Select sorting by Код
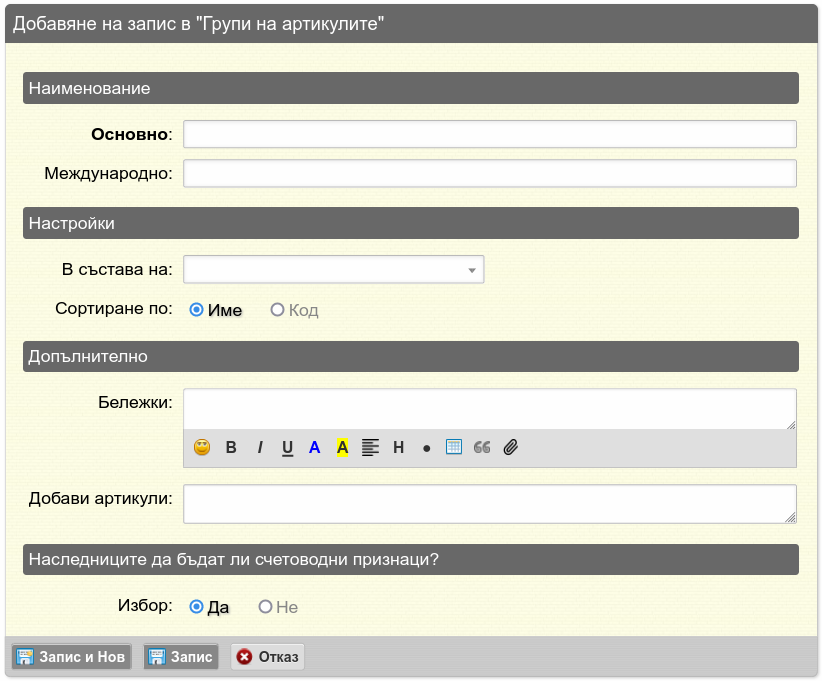 (294, 310)
